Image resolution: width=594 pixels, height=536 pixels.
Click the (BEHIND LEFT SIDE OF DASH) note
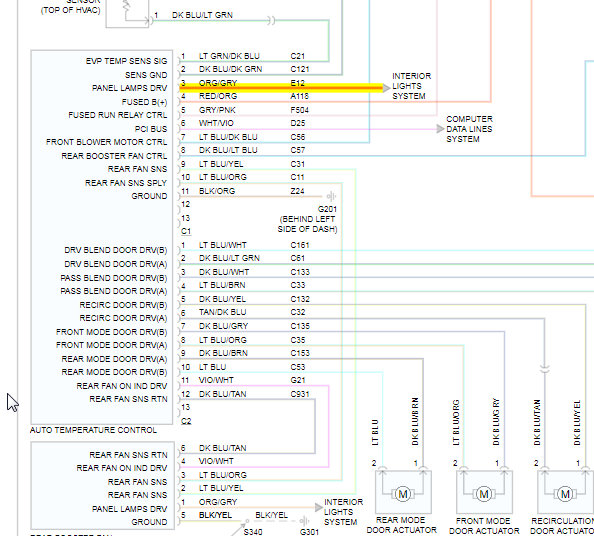(x=307, y=224)
